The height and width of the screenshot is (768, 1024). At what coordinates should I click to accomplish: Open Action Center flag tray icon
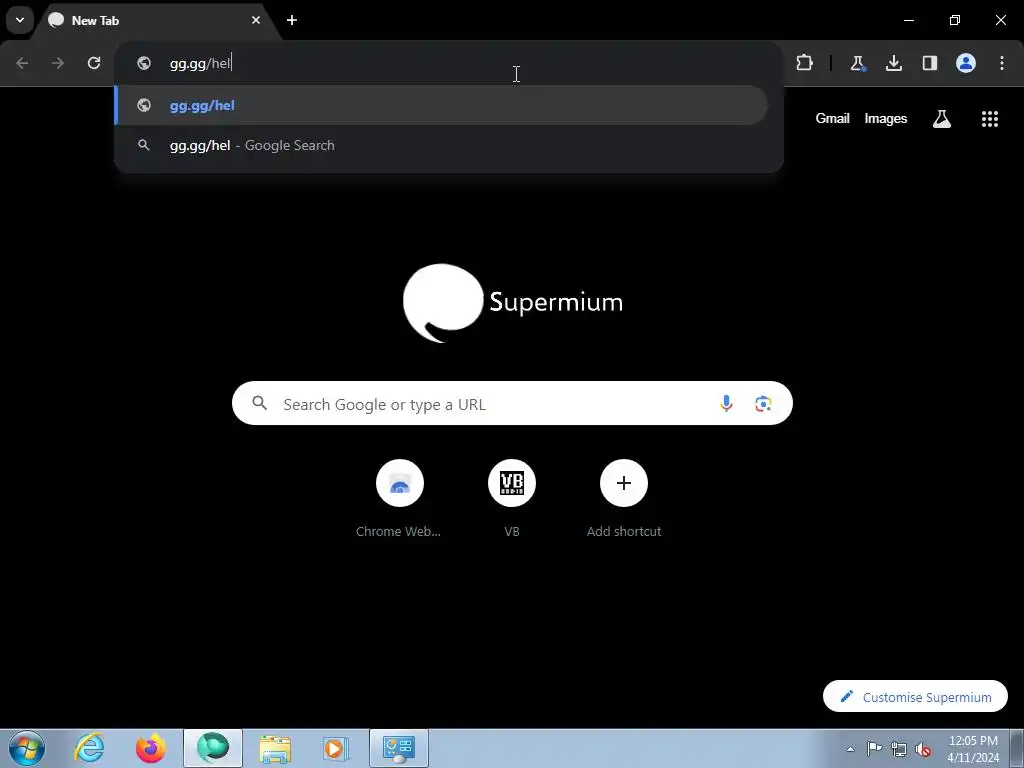click(874, 749)
